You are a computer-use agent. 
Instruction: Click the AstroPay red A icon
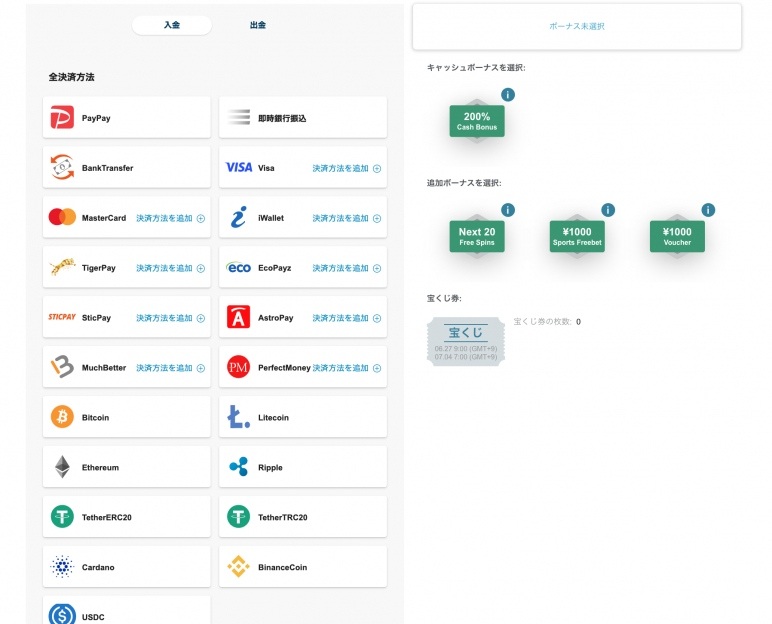click(239, 317)
